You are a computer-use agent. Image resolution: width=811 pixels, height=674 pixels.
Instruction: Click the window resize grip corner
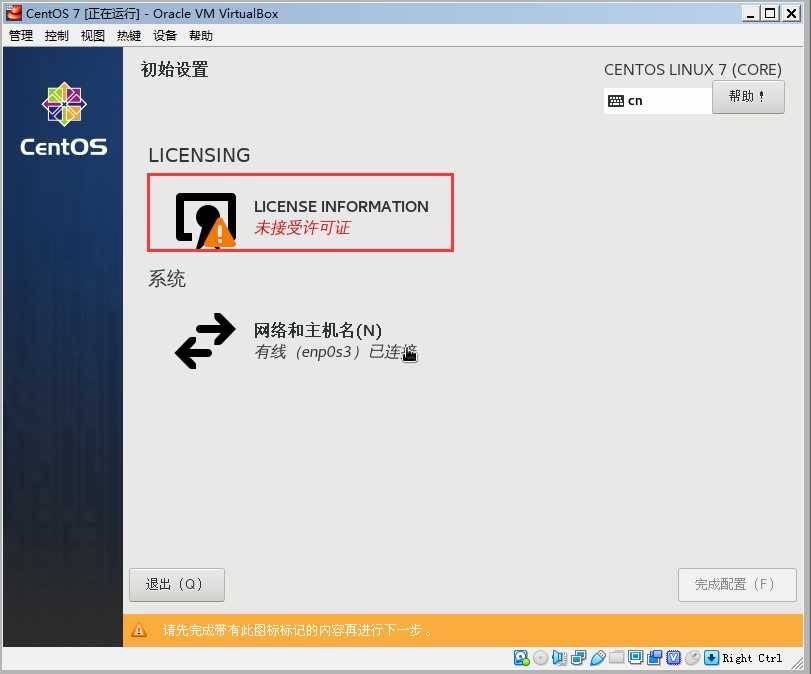click(x=799, y=663)
